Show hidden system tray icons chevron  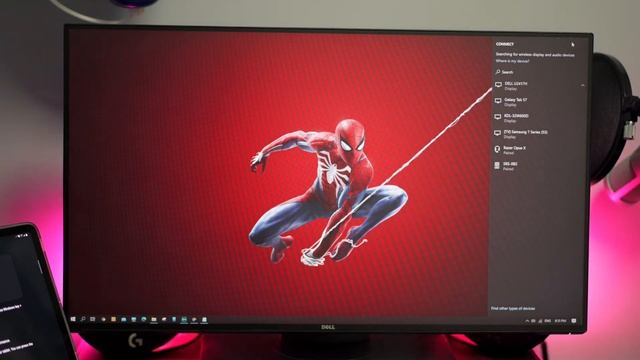(x=527, y=321)
